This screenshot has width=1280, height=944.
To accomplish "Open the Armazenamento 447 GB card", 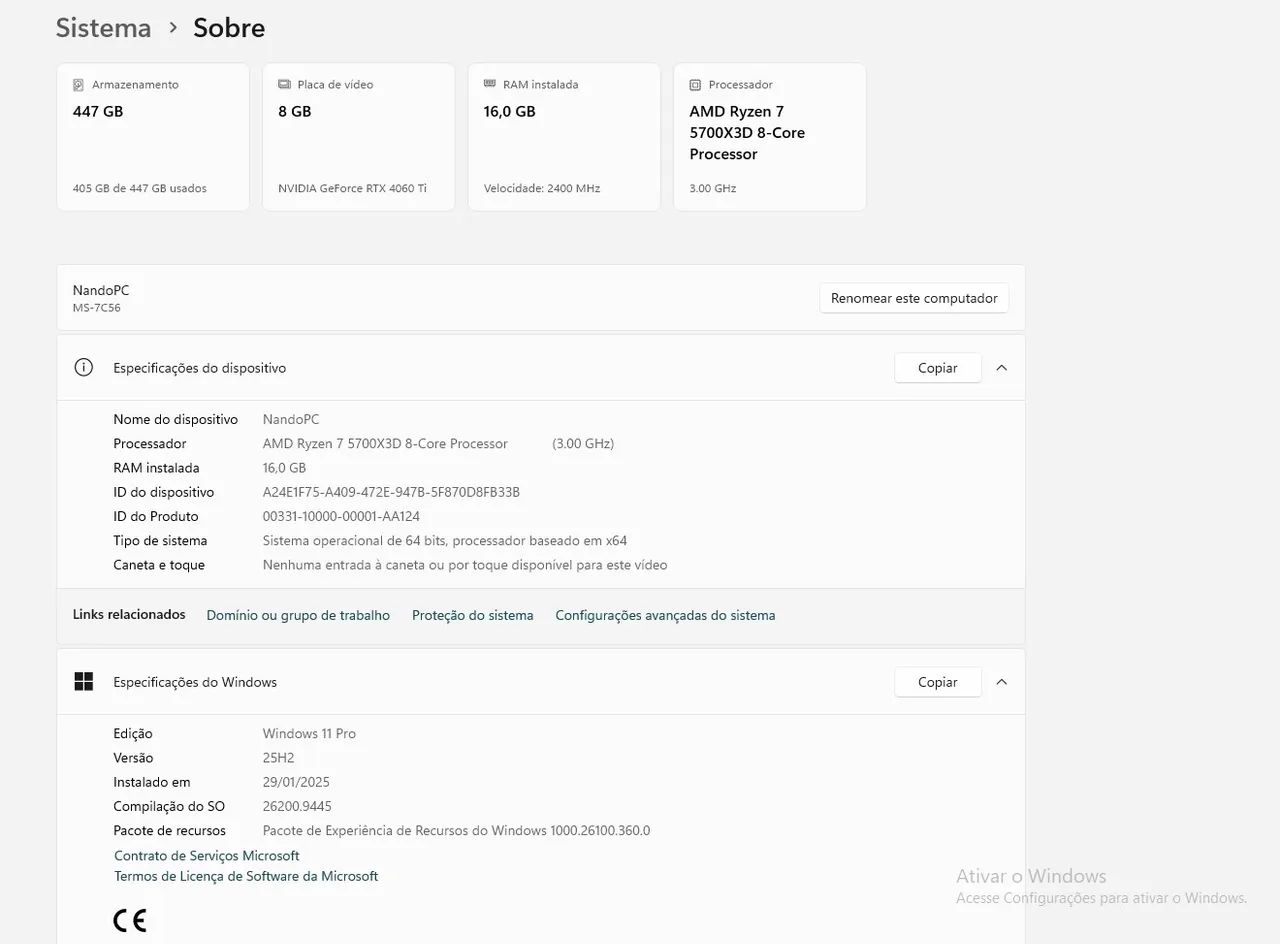I will coord(153,137).
